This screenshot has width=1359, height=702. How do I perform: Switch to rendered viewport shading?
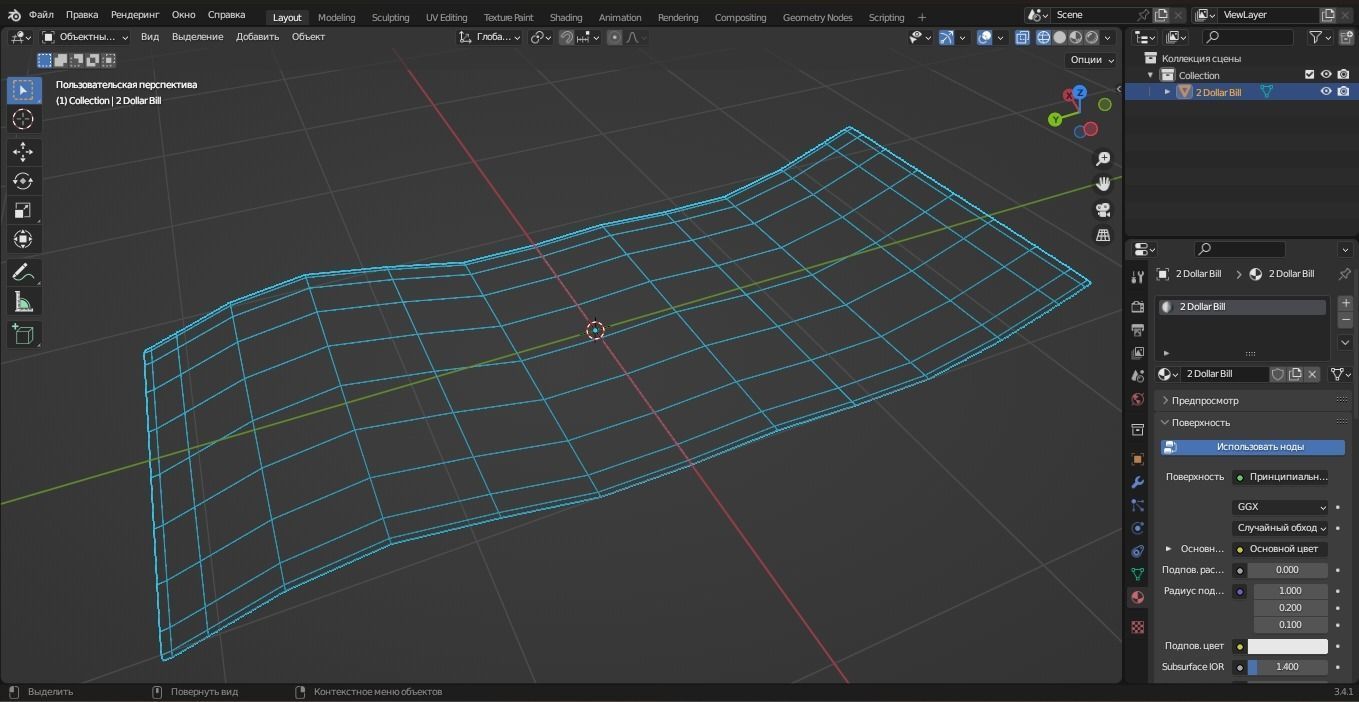[x=1091, y=37]
